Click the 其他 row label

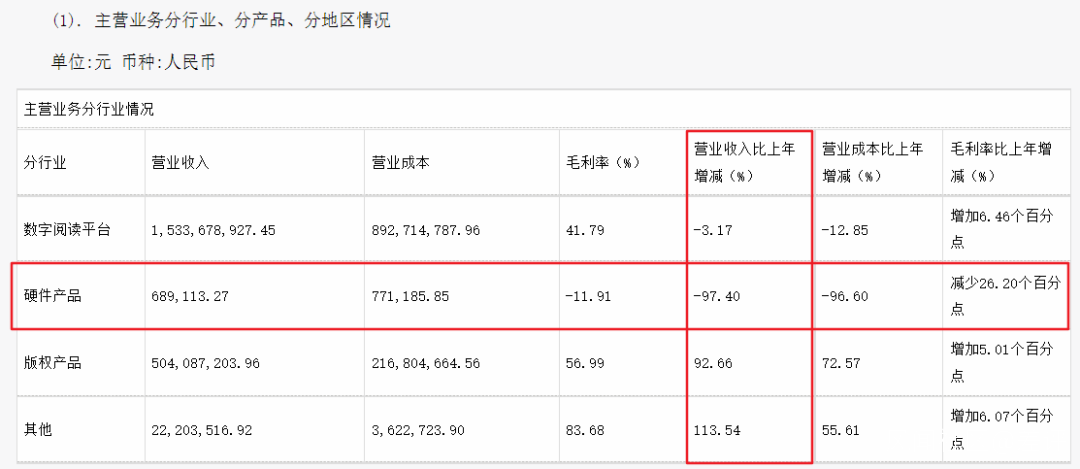pyautogui.click(x=38, y=429)
